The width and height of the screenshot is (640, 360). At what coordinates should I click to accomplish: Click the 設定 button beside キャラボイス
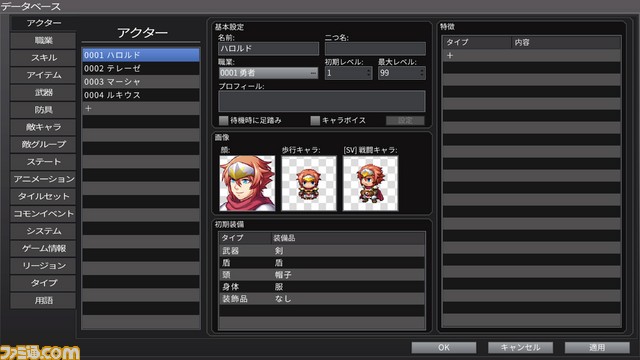pos(405,120)
